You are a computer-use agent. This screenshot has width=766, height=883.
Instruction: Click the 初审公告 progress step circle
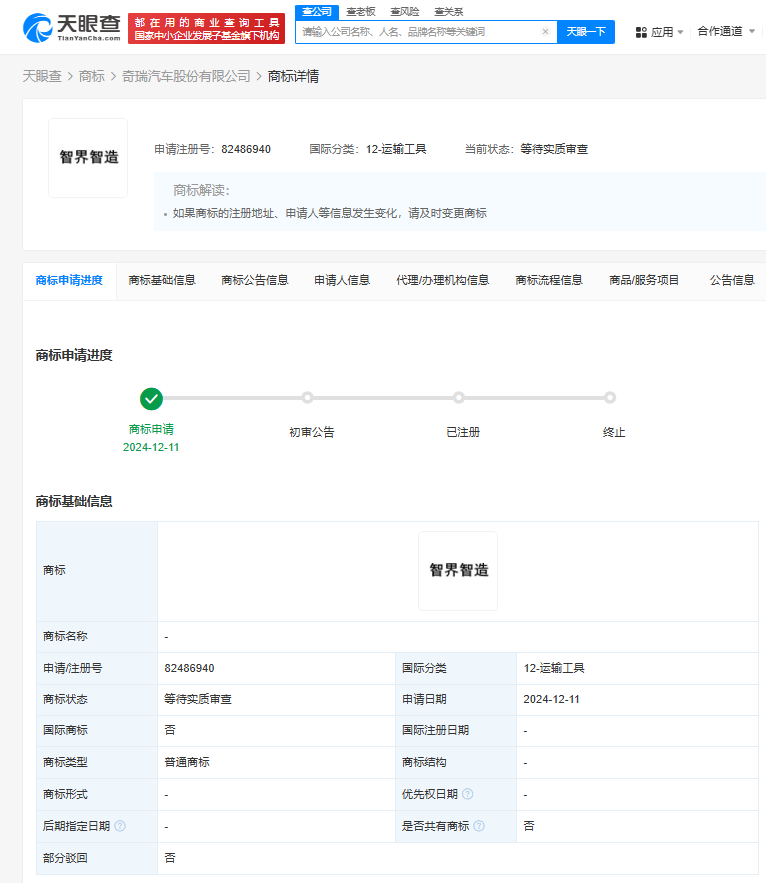(307, 398)
